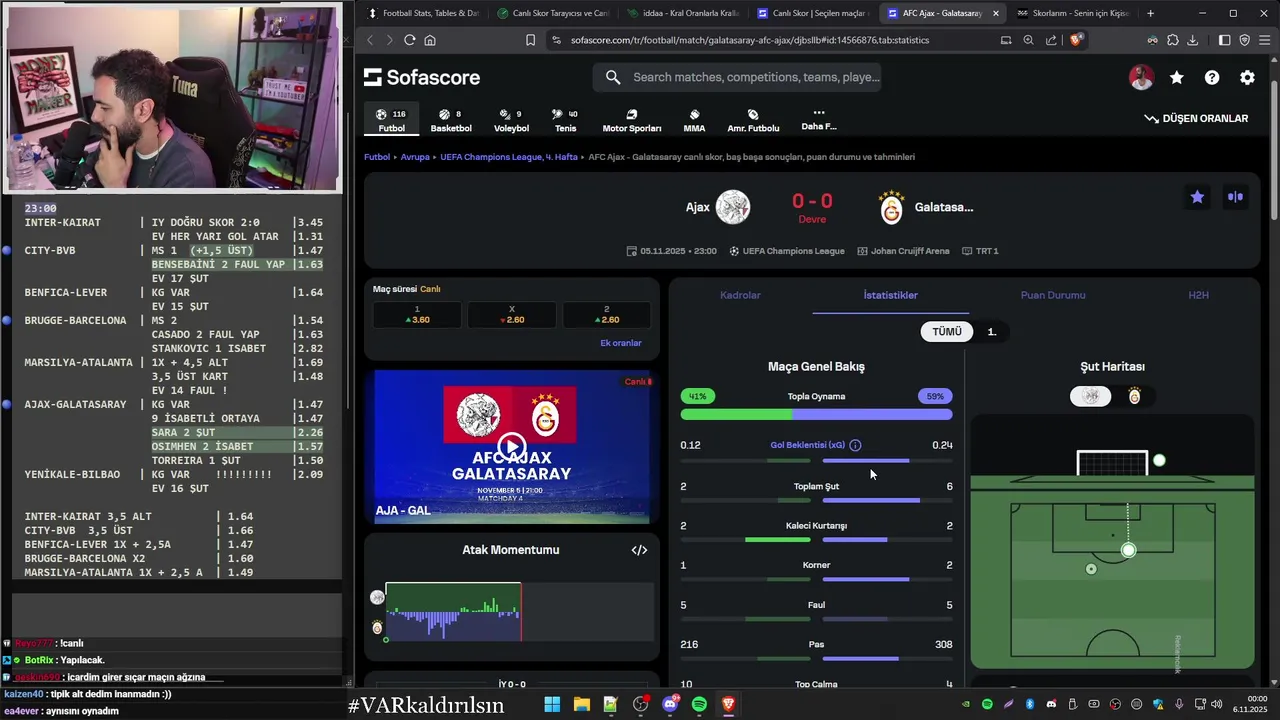Switch to the Kadrolar tab
Viewport: 1280px width, 720px height.
tap(740, 295)
